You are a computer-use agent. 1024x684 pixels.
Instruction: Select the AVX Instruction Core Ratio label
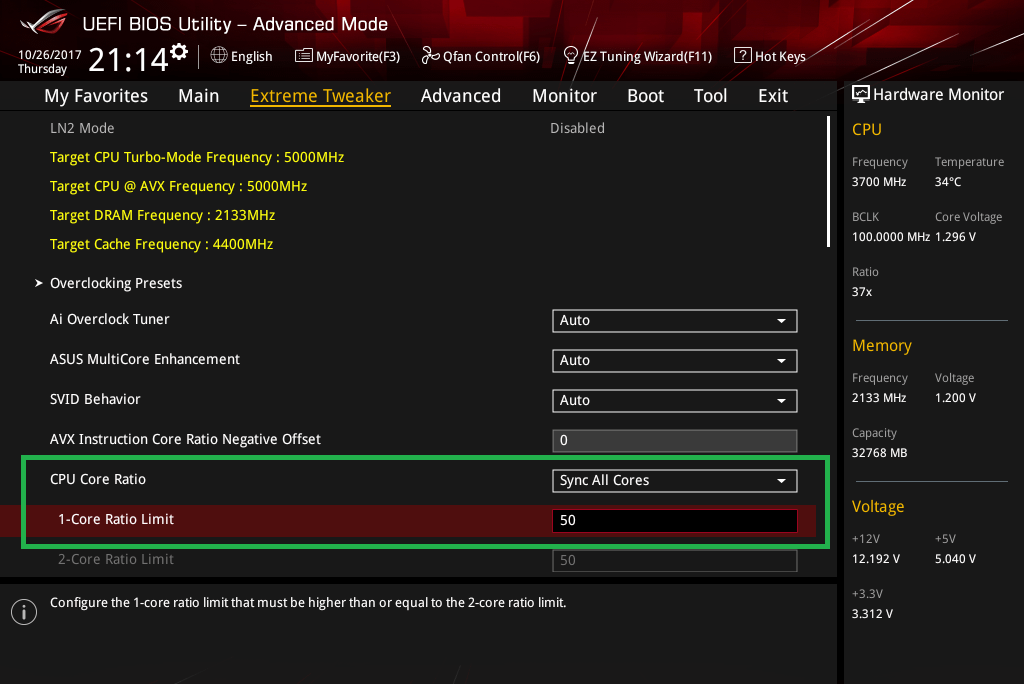click(185, 439)
